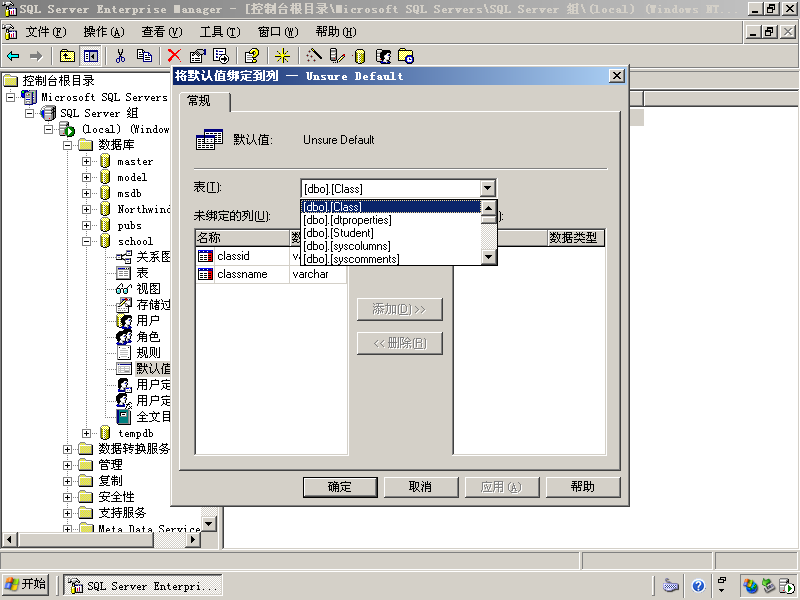This screenshot has width=800, height=600.
Task: Select the pubs database node
Action: 129,226
